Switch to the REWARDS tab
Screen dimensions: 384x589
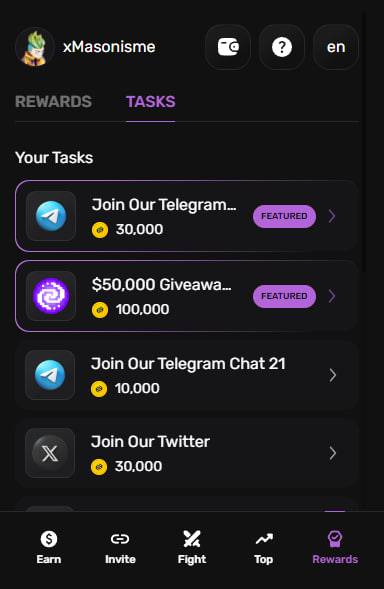click(53, 101)
